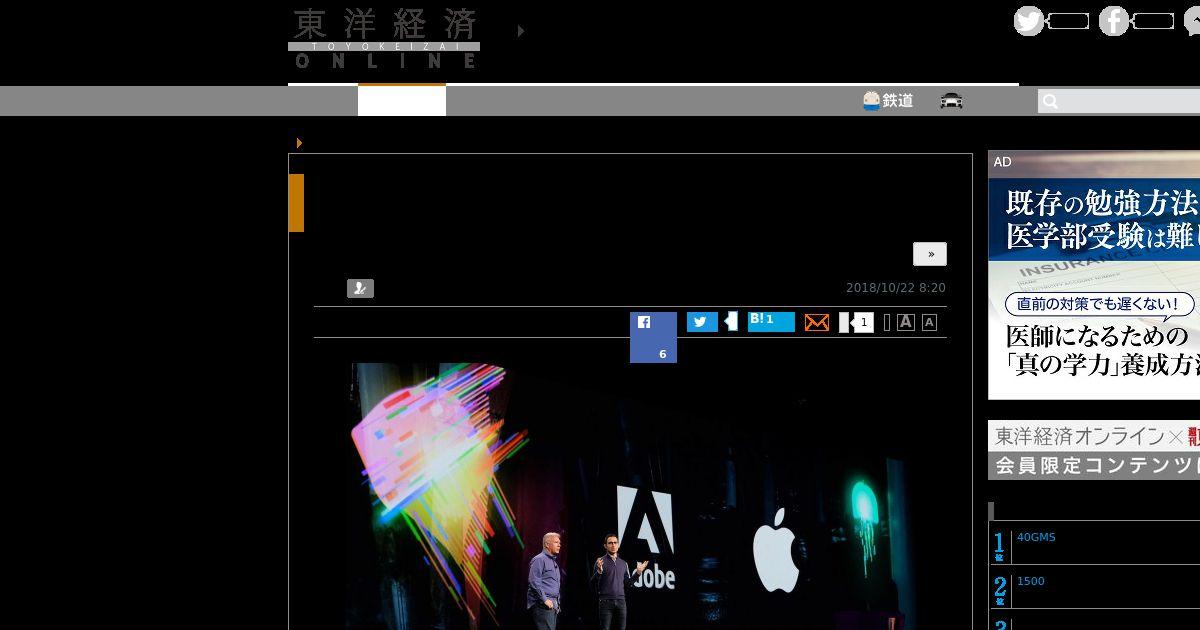Select the smaller A font size

coord(929,322)
